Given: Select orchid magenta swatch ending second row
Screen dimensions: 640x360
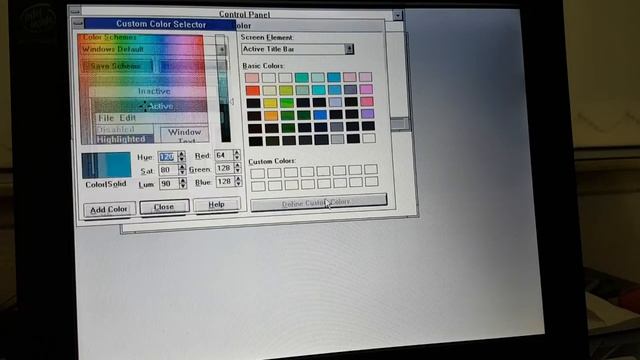Looking at the screenshot, I should click(366, 89).
